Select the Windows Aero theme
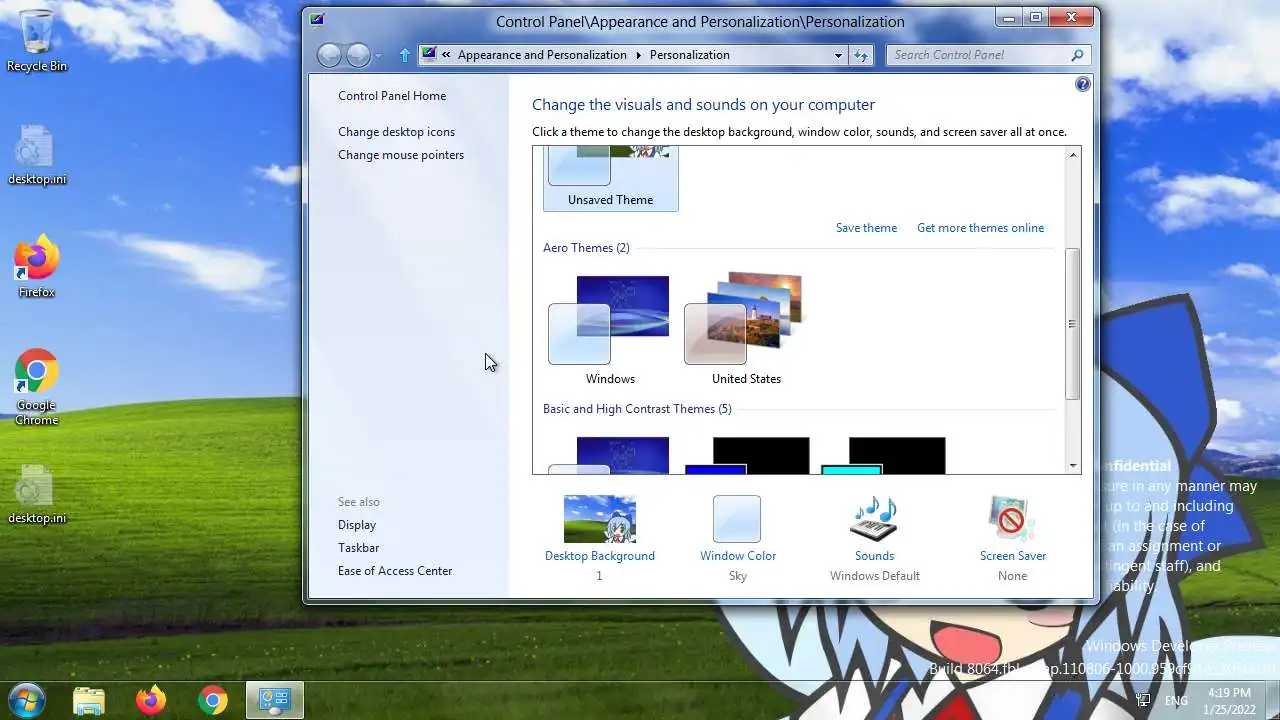 click(610, 330)
